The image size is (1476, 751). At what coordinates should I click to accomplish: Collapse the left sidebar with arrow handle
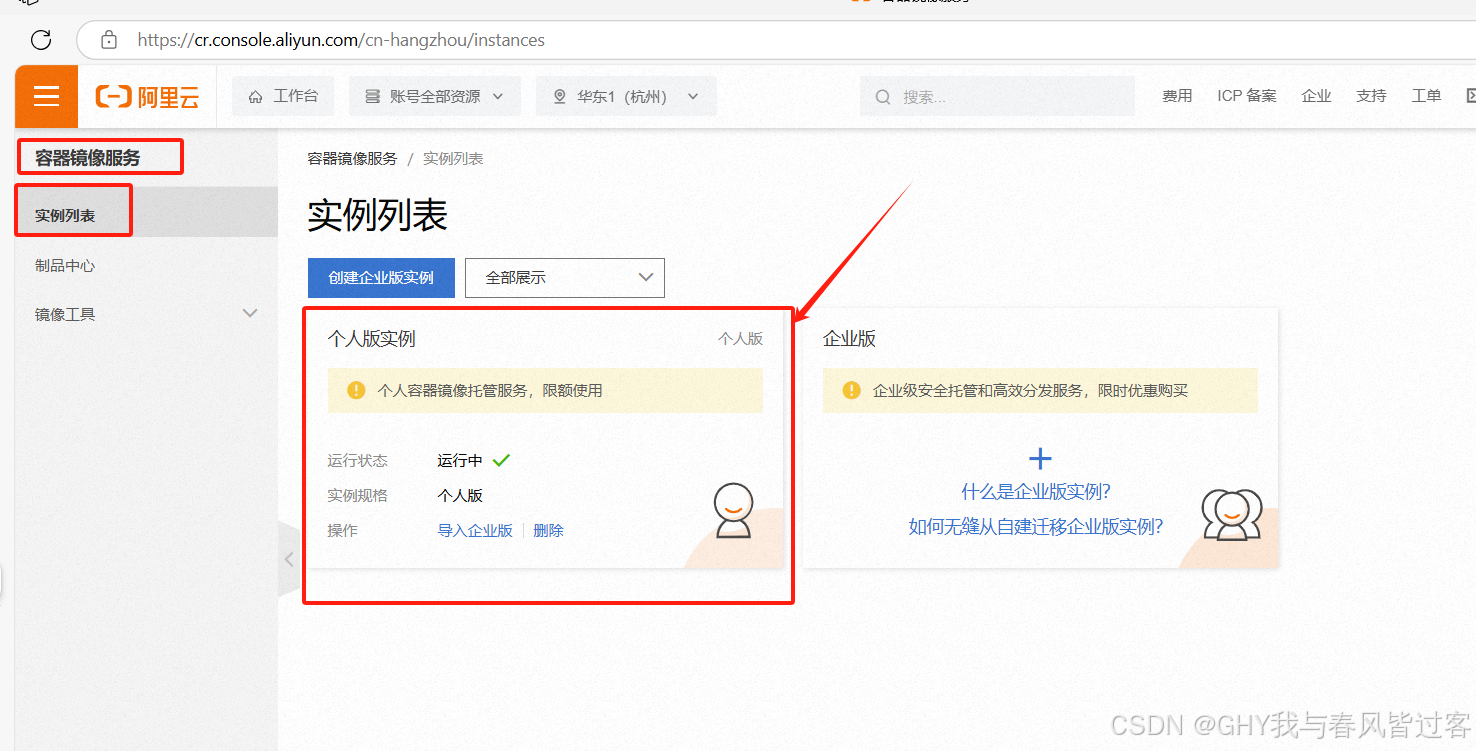pyautogui.click(x=289, y=559)
